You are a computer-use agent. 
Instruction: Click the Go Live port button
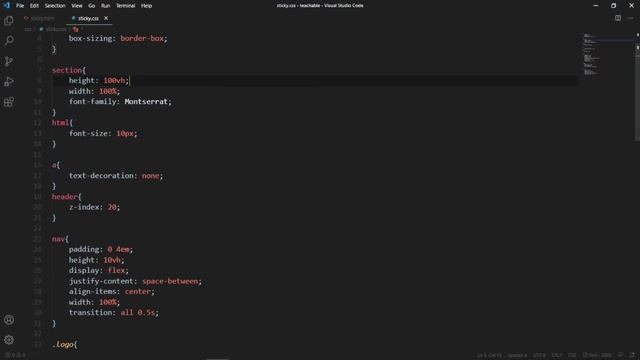pyautogui.click(x=597, y=355)
